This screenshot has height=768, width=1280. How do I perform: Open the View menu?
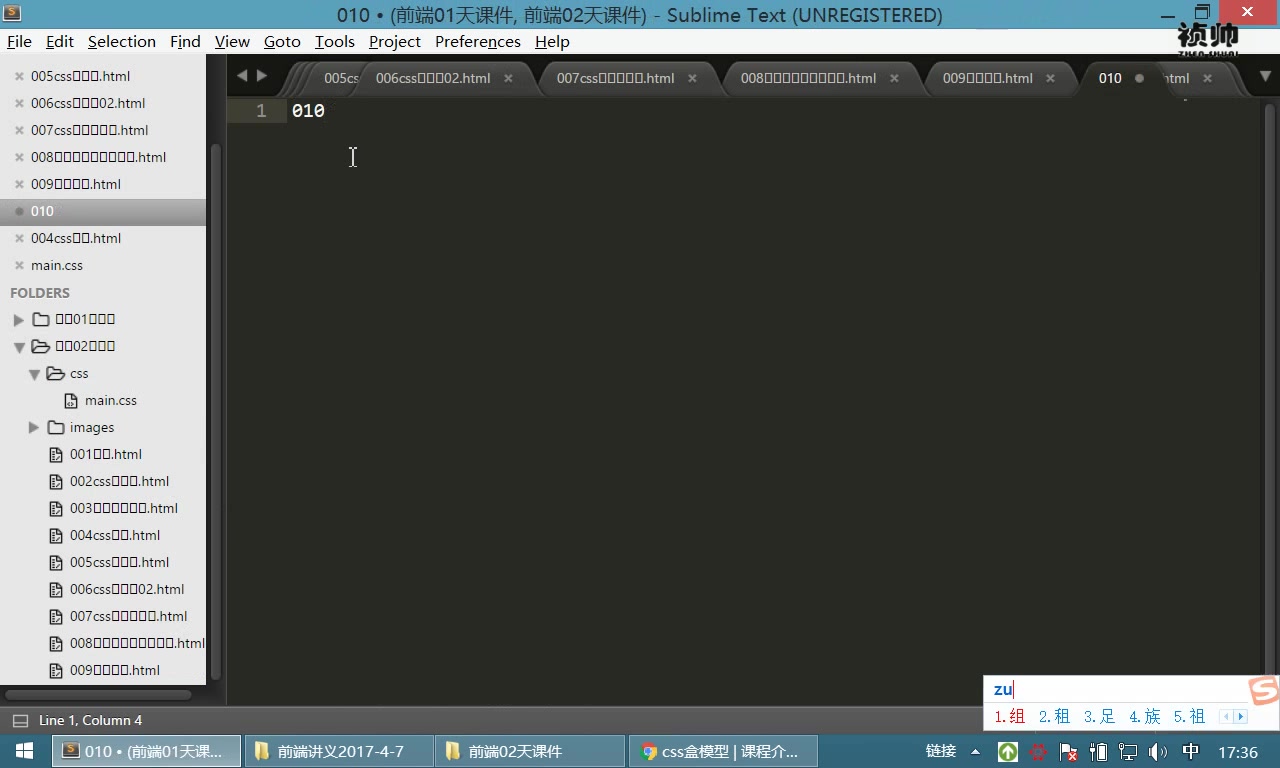[x=232, y=41]
